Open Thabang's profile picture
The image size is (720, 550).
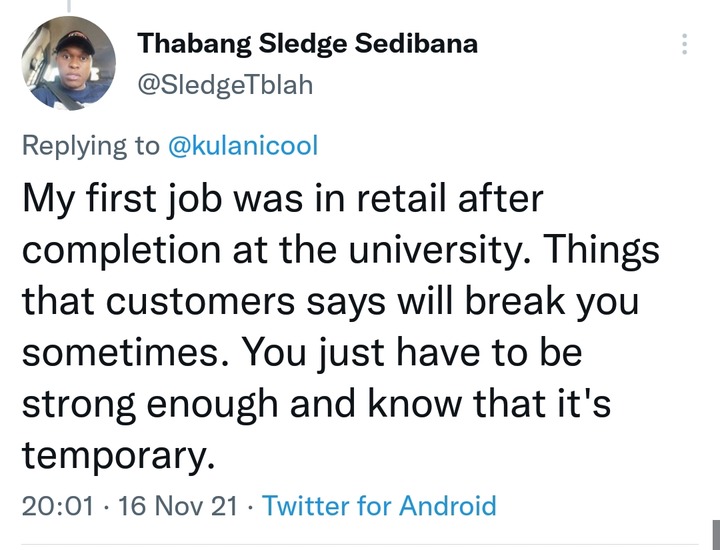pos(68,63)
